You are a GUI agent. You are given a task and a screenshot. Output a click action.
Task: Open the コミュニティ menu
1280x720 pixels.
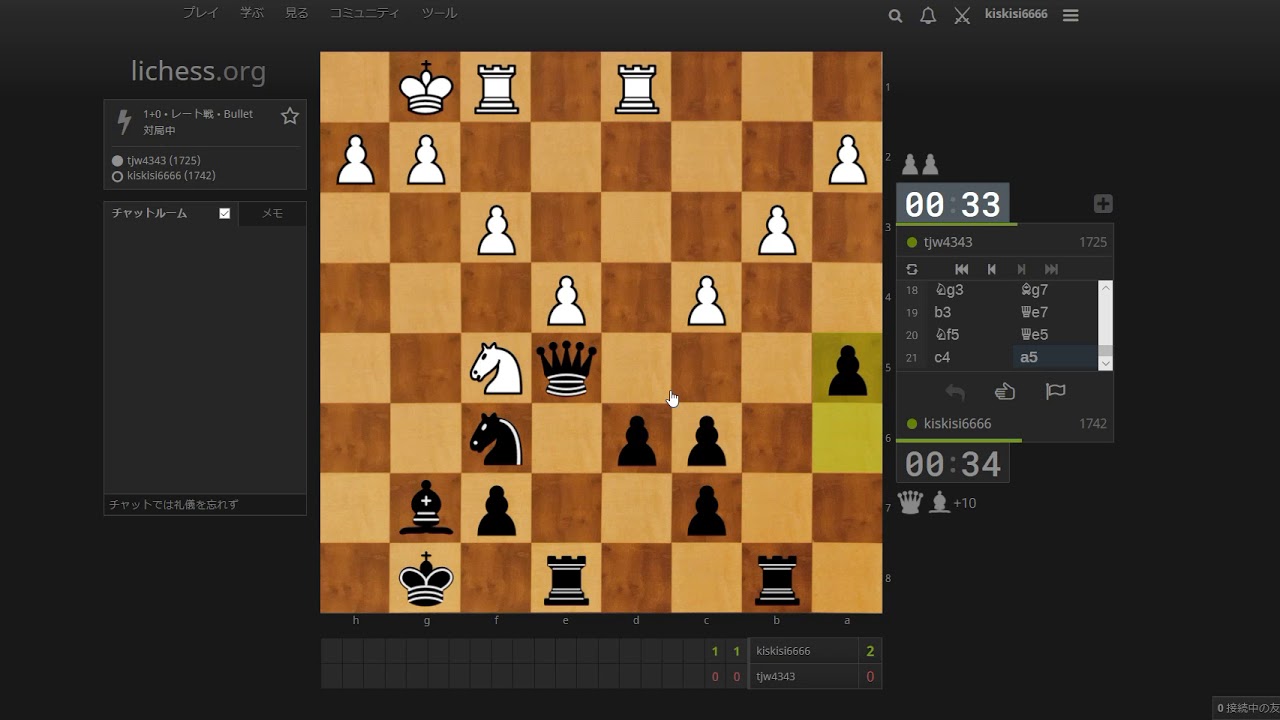pyautogui.click(x=364, y=13)
